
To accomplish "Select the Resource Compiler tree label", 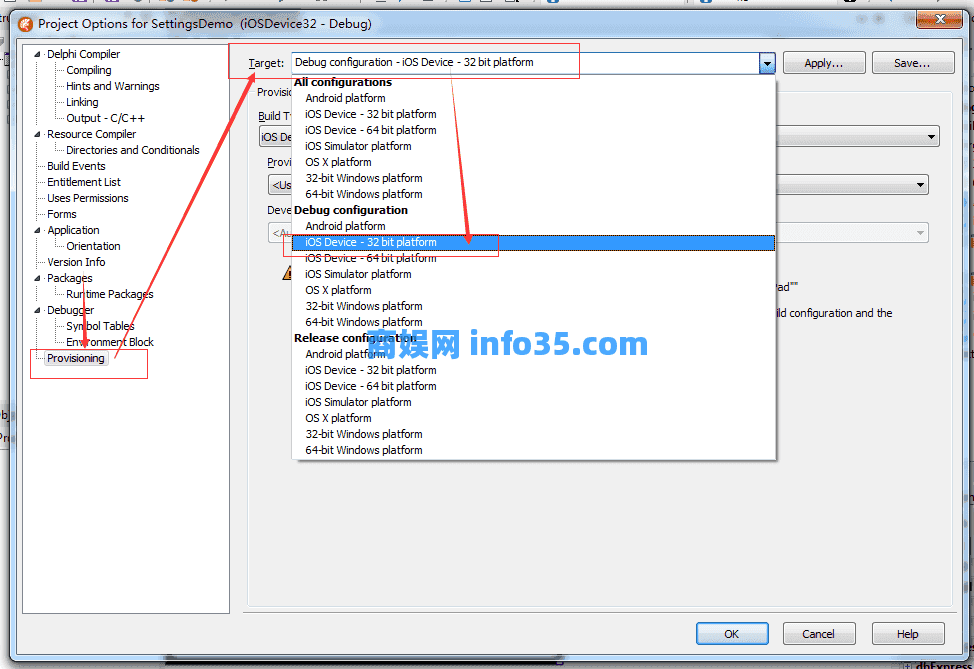I will (91, 134).
